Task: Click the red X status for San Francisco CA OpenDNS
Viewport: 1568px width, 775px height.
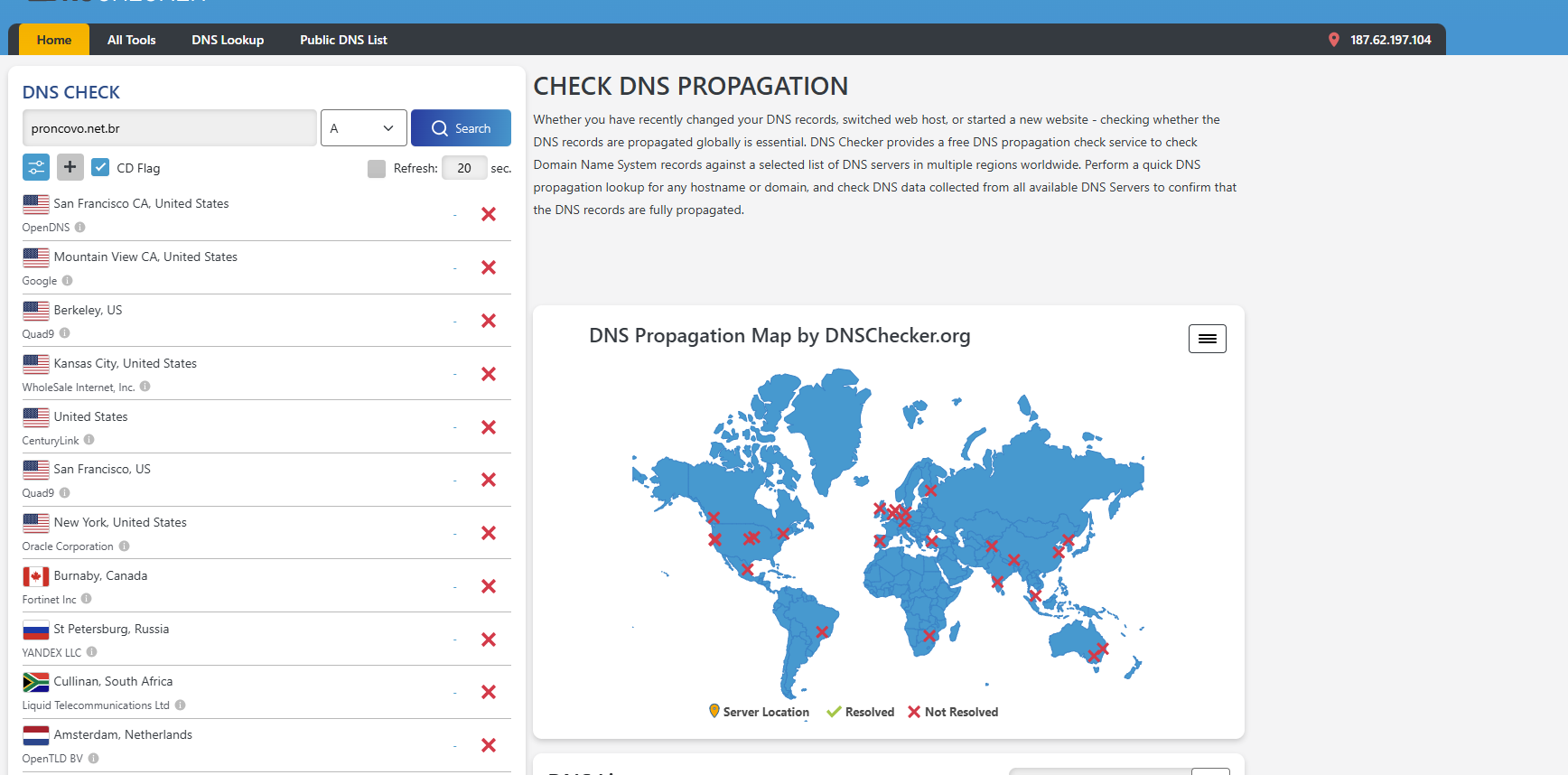Action: click(489, 214)
